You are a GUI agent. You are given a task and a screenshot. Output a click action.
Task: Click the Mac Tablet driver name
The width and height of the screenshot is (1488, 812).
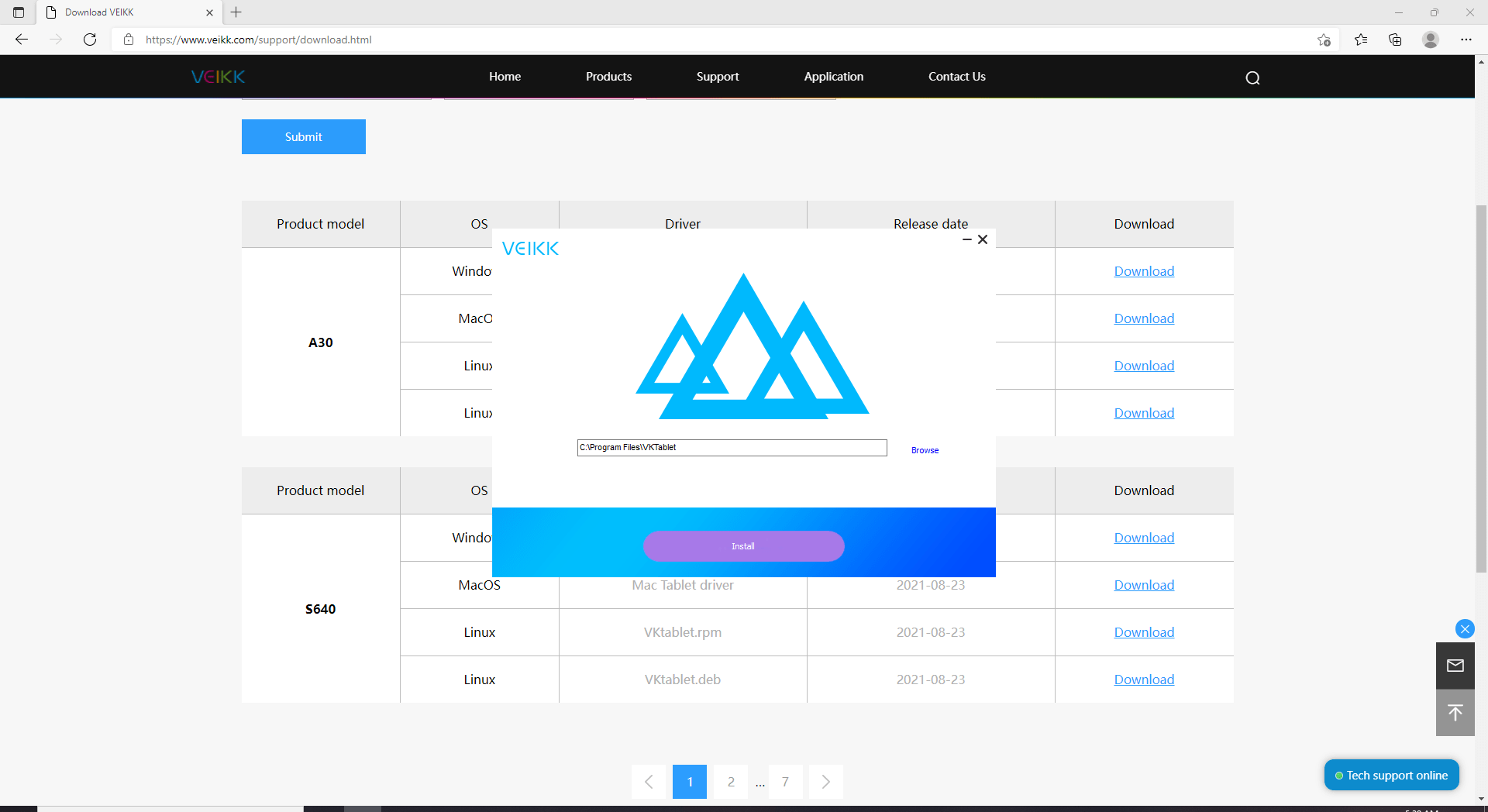tap(683, 585)
